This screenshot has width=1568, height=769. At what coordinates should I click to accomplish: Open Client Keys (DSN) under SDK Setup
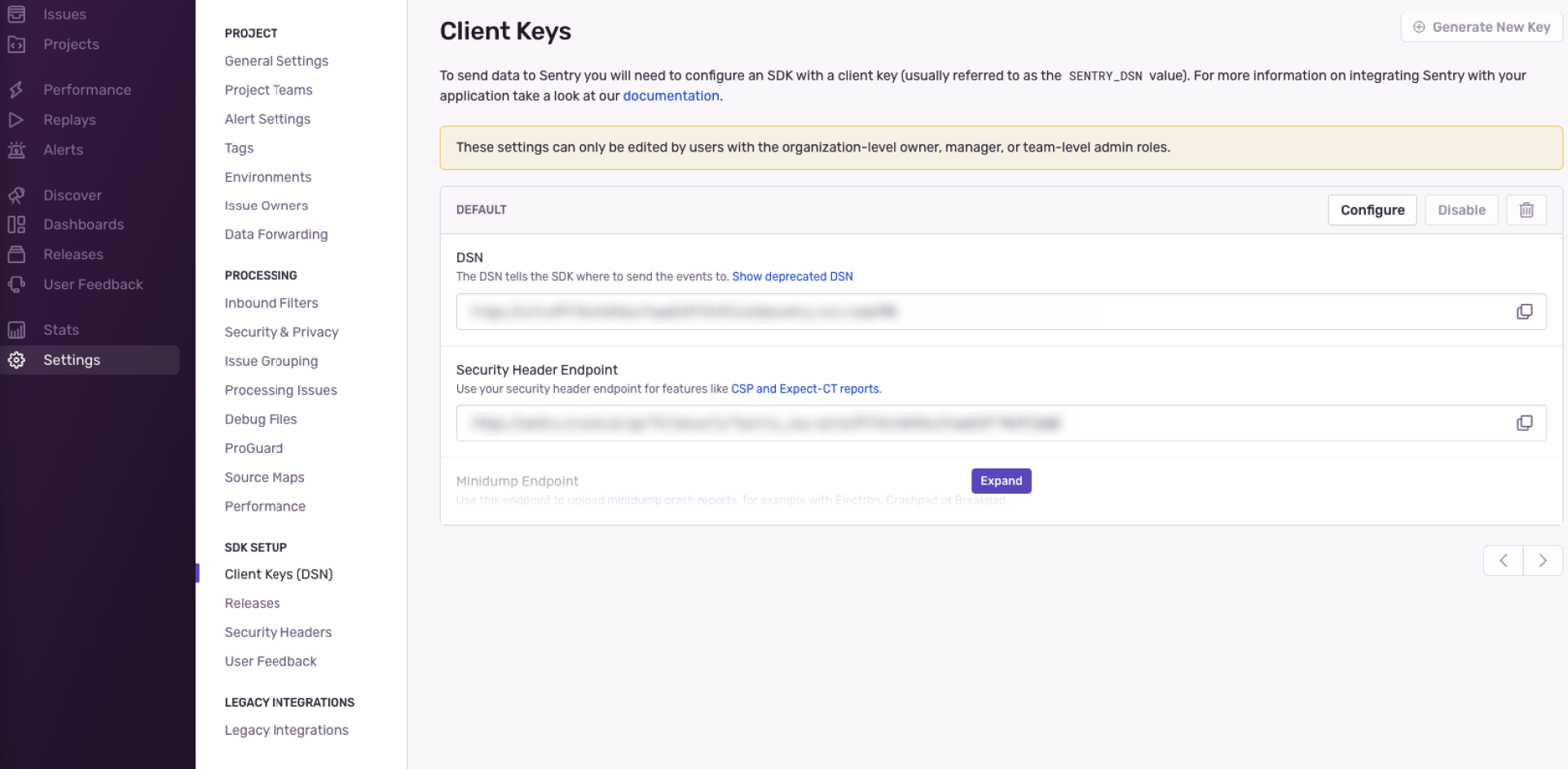click(278, 573)
